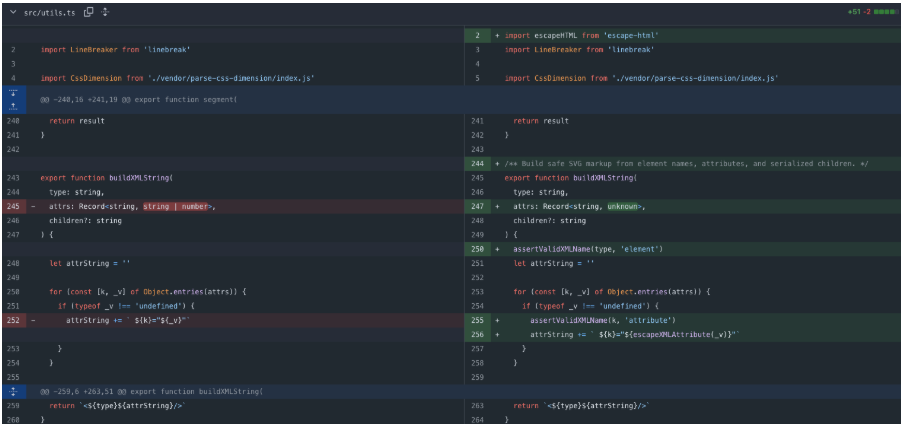Select green added line number 2
The width and height of the screenshot is (901, 424).
pos(478,36)
